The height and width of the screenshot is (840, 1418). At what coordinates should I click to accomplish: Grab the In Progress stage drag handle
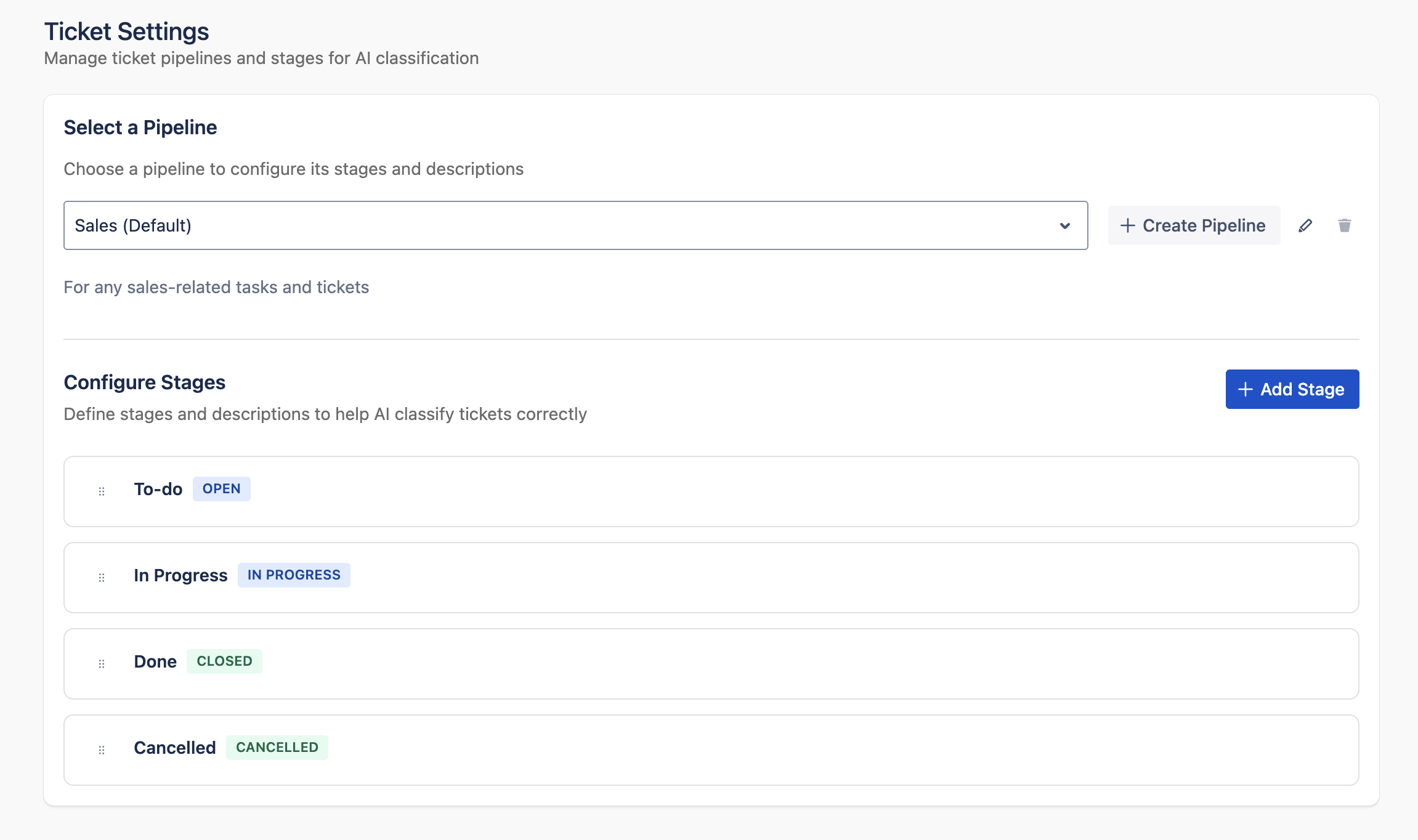tap(102, 577)
